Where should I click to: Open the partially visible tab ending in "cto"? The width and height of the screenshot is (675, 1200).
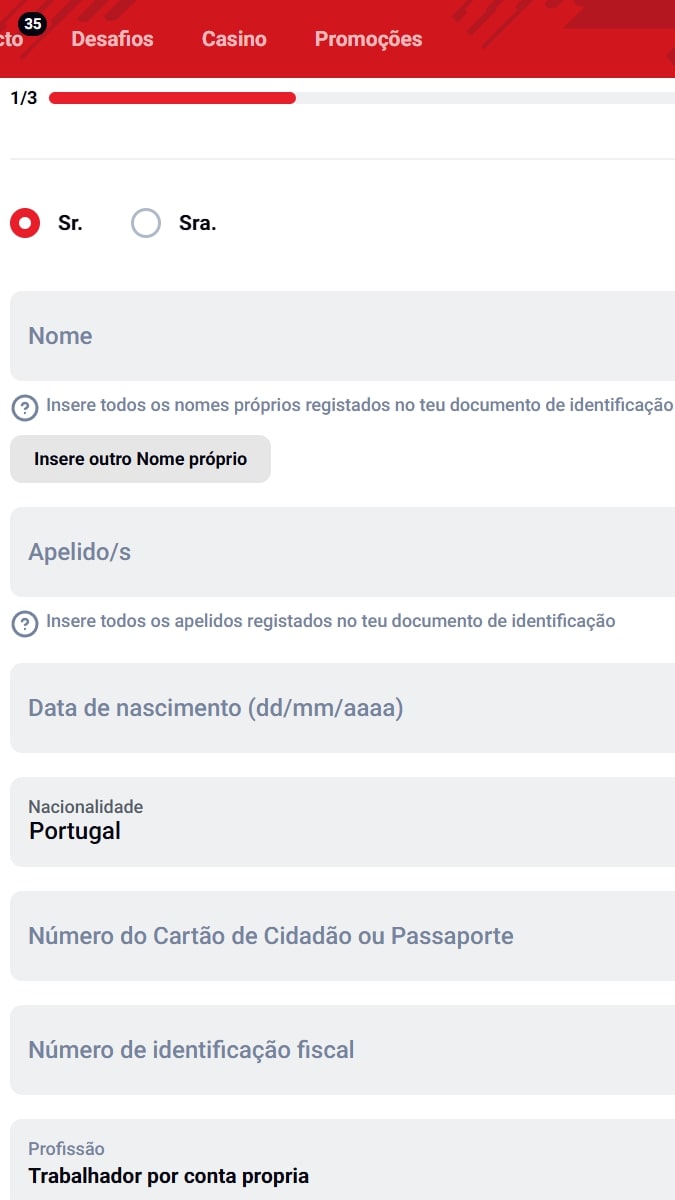tap(10, 41)
